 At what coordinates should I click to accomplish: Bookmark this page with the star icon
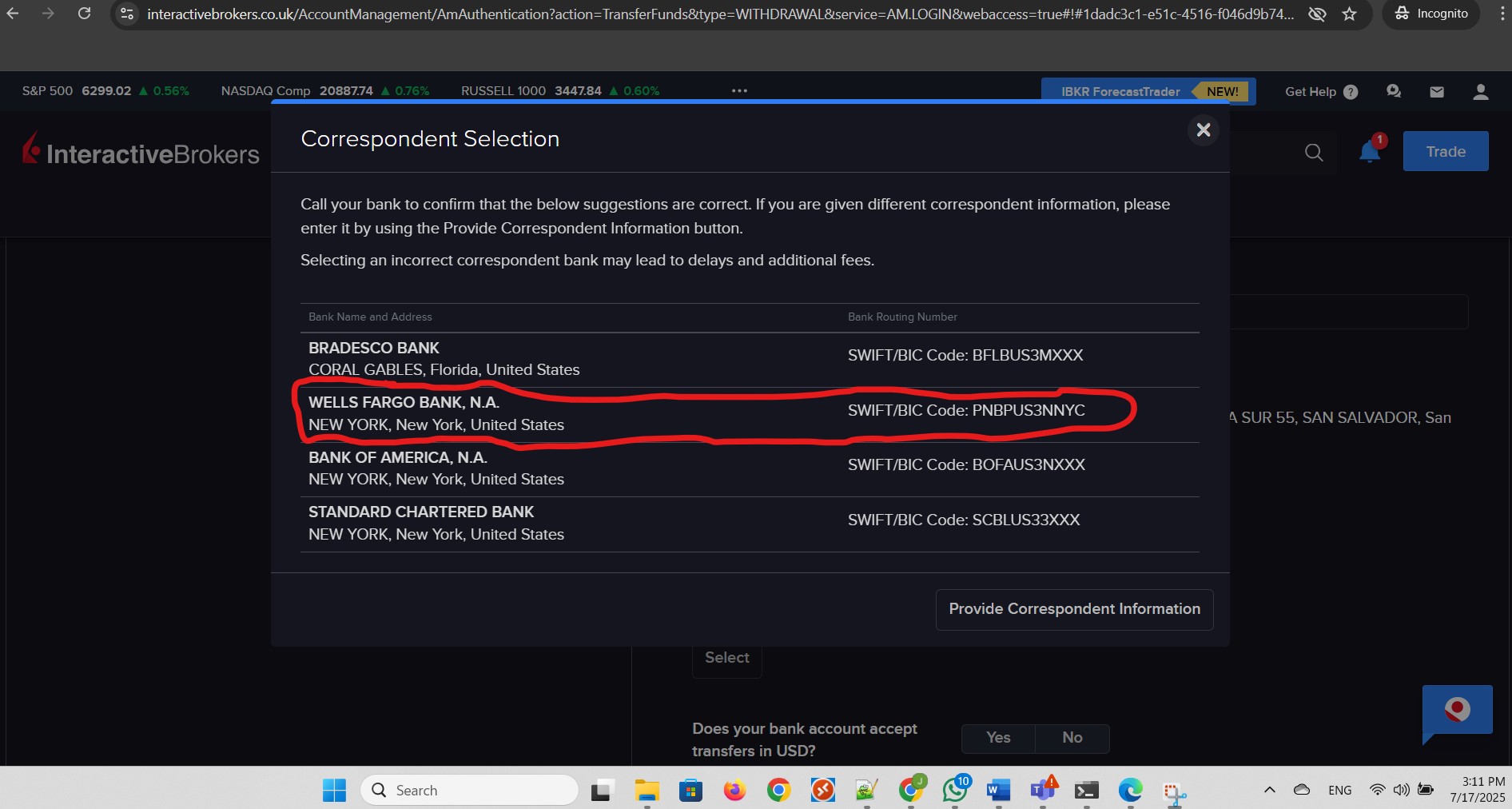tap(1350, 14)
